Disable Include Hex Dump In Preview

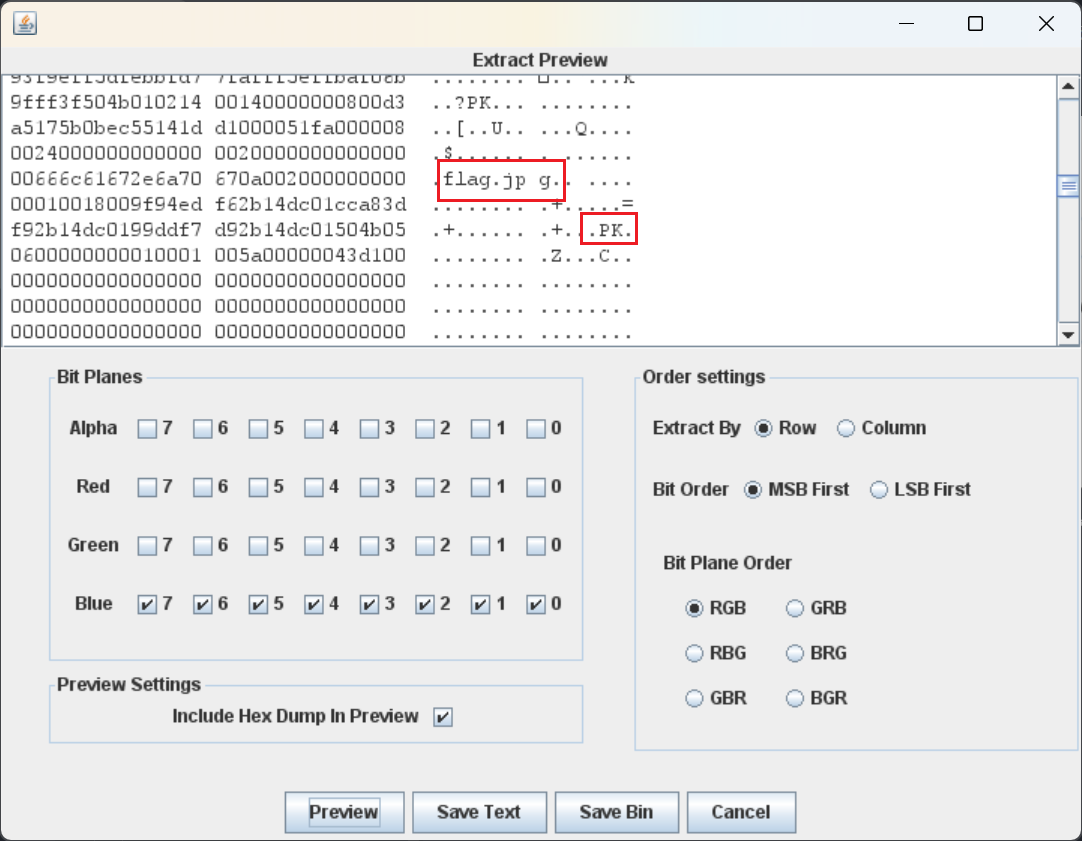click(x=443, y=717)
